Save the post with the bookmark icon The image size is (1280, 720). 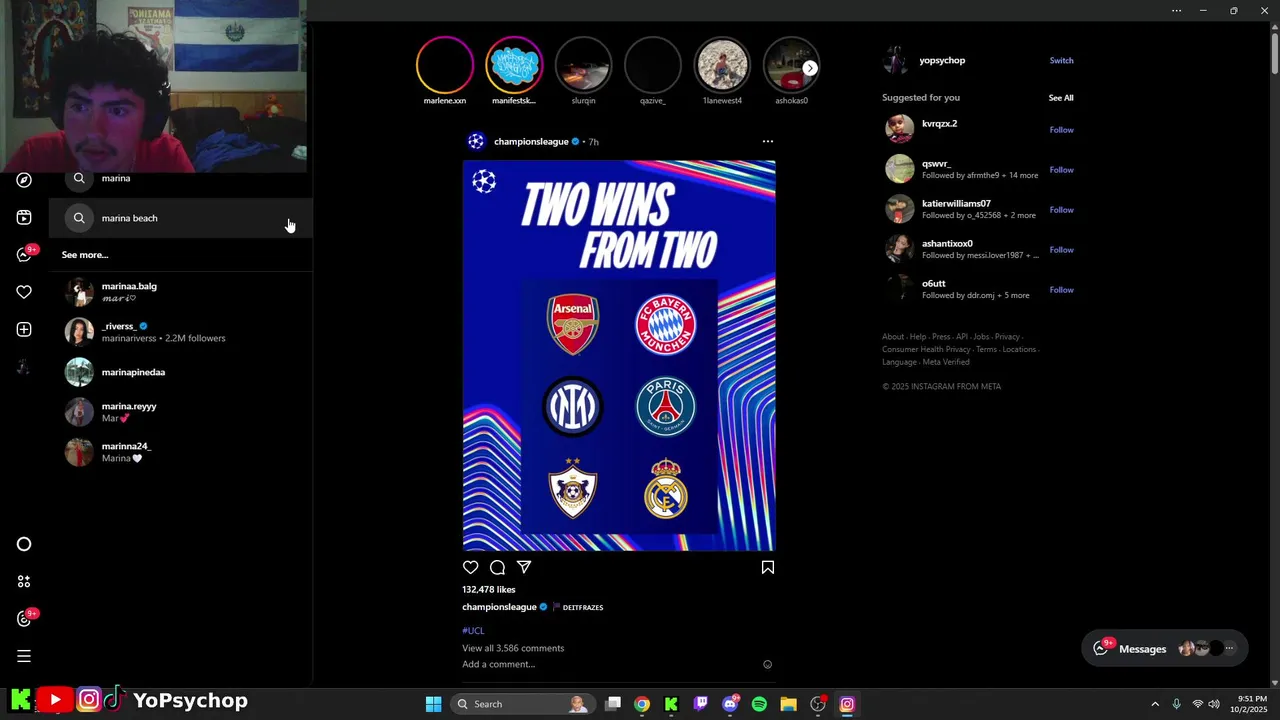[768, 567]
